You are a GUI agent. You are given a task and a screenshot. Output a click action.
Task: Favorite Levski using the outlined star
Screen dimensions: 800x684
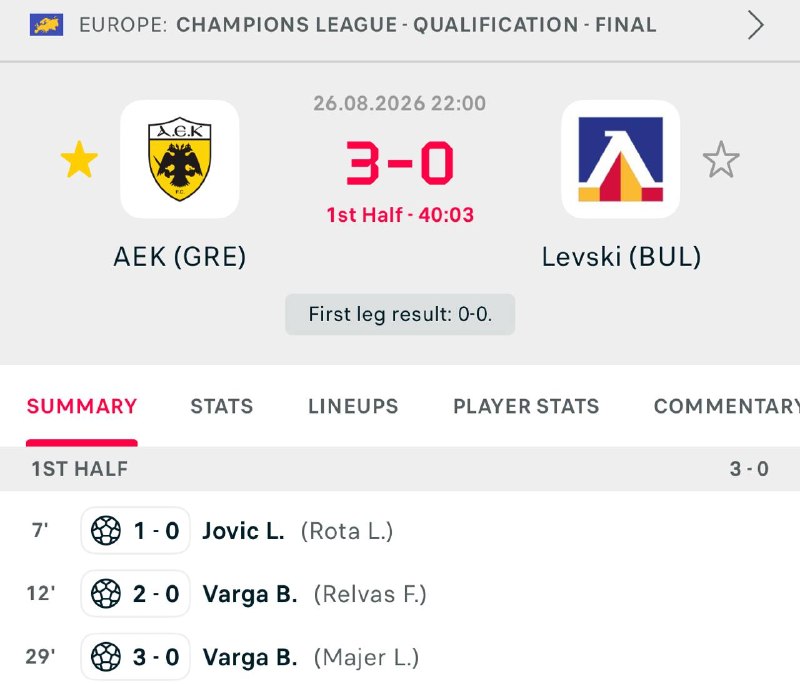721,160
